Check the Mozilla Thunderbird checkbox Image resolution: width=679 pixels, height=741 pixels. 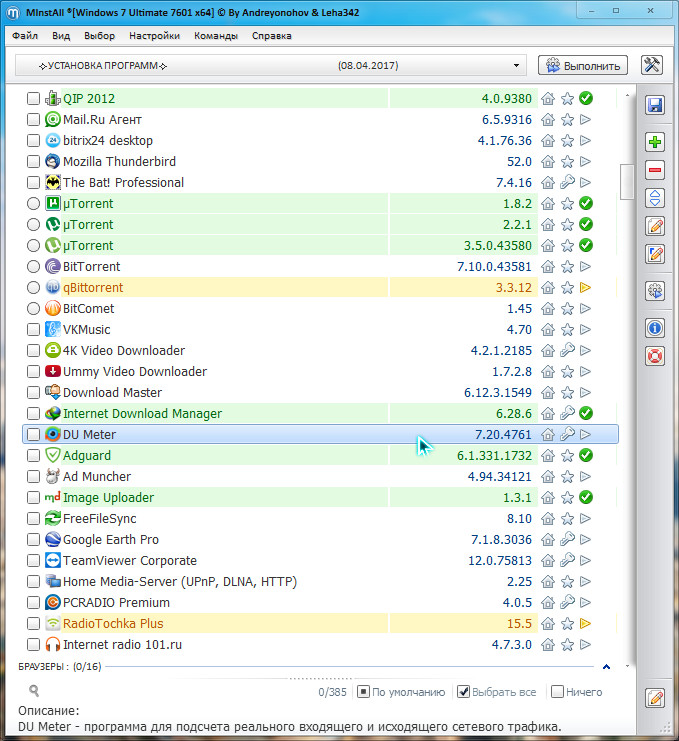33,161
